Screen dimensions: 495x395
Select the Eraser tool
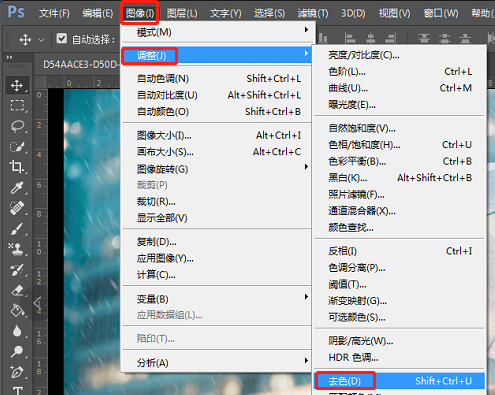pyautogui.click(x=17, y=290)
